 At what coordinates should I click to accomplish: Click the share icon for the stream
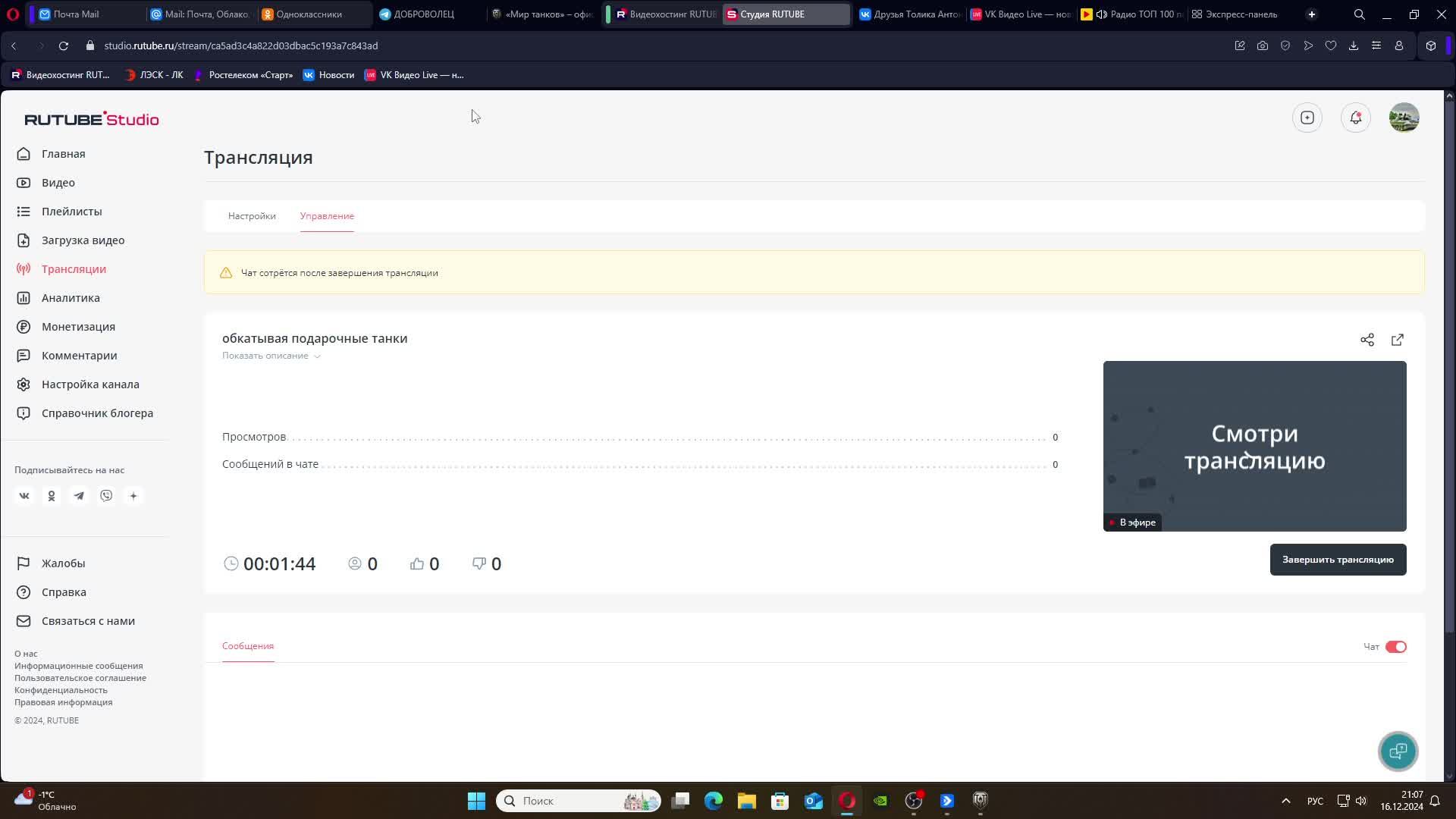1367,340
